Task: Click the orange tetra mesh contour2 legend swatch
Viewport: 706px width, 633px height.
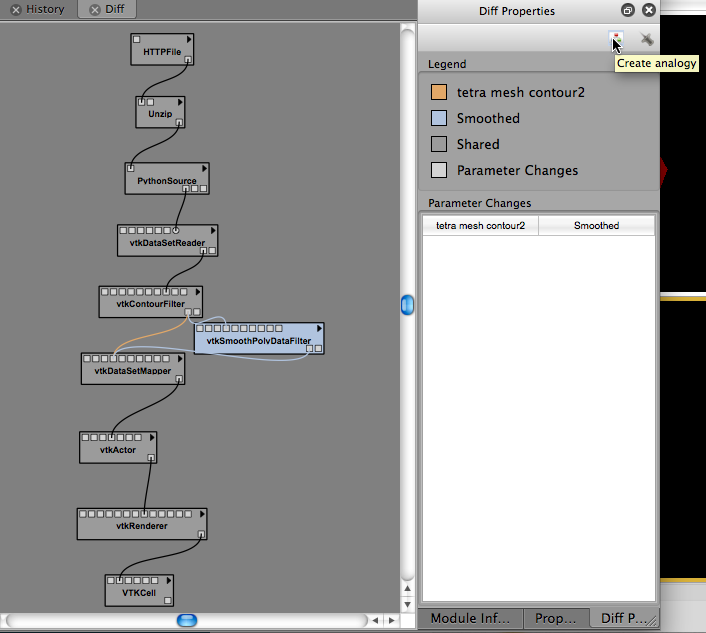Action: click(x=439, y=92)
